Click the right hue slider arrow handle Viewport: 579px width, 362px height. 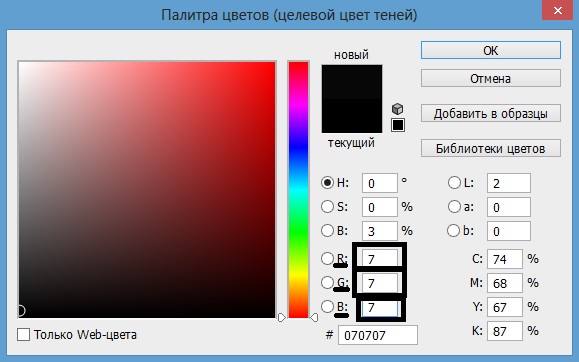point(314,317)
